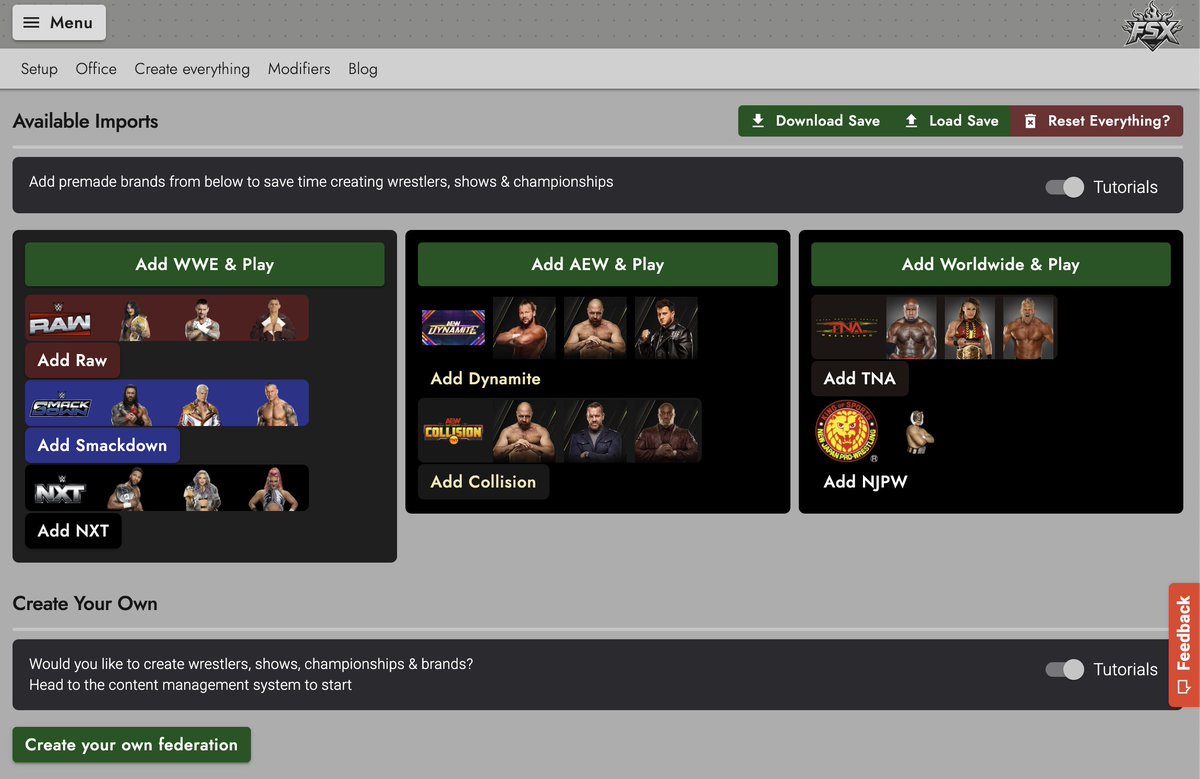1200x779 pixels.
Task: Click last wrestler thumbnail in Raw banner
Action: click(x=273, y=319)
